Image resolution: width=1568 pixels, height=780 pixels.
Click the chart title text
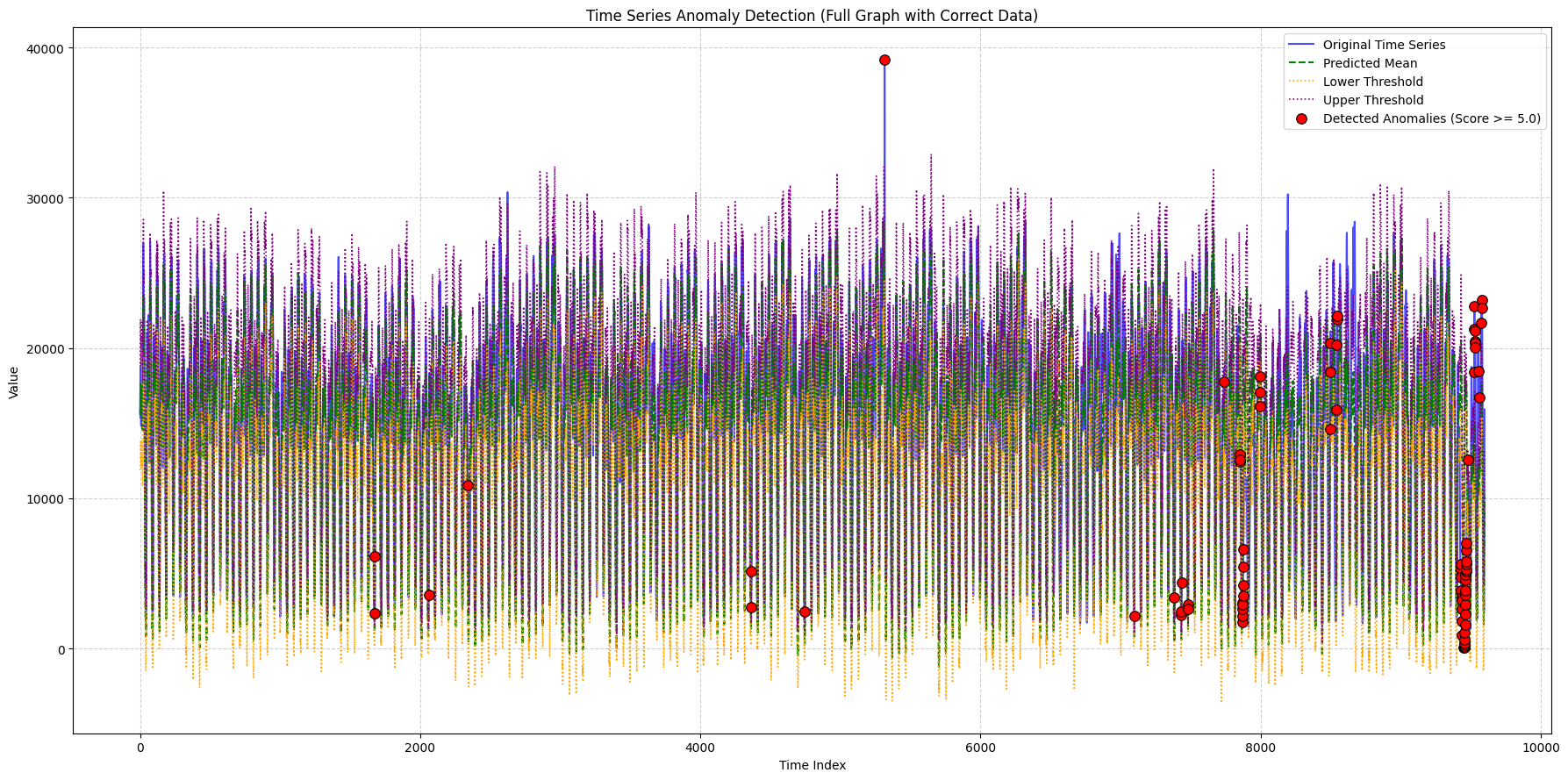click(812, 16)
